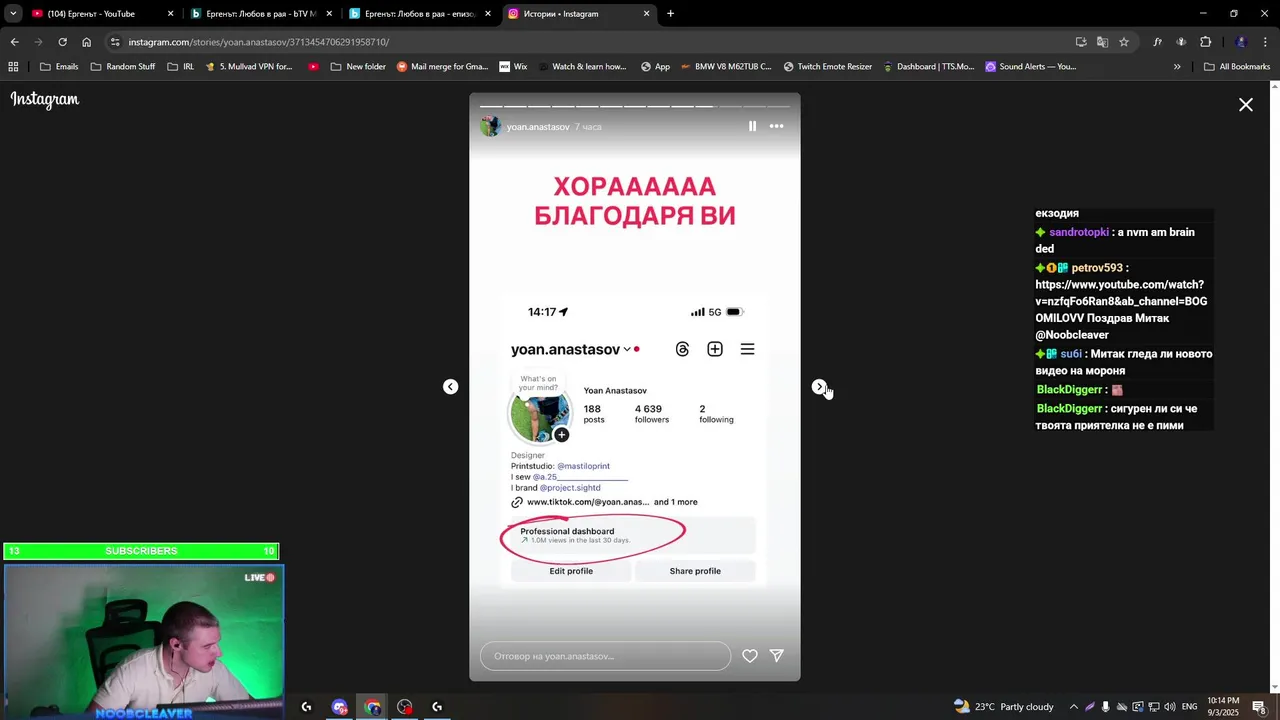
Task: Open the Emails bookmark folder
Action: [59, 67]
